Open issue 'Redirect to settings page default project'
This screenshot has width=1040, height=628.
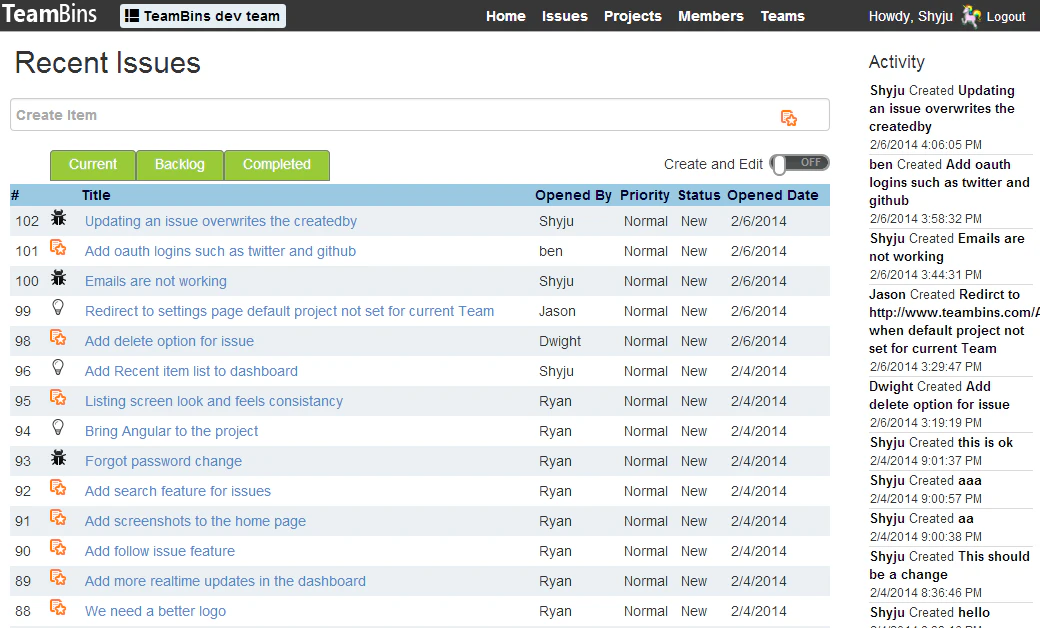point(289,311)
